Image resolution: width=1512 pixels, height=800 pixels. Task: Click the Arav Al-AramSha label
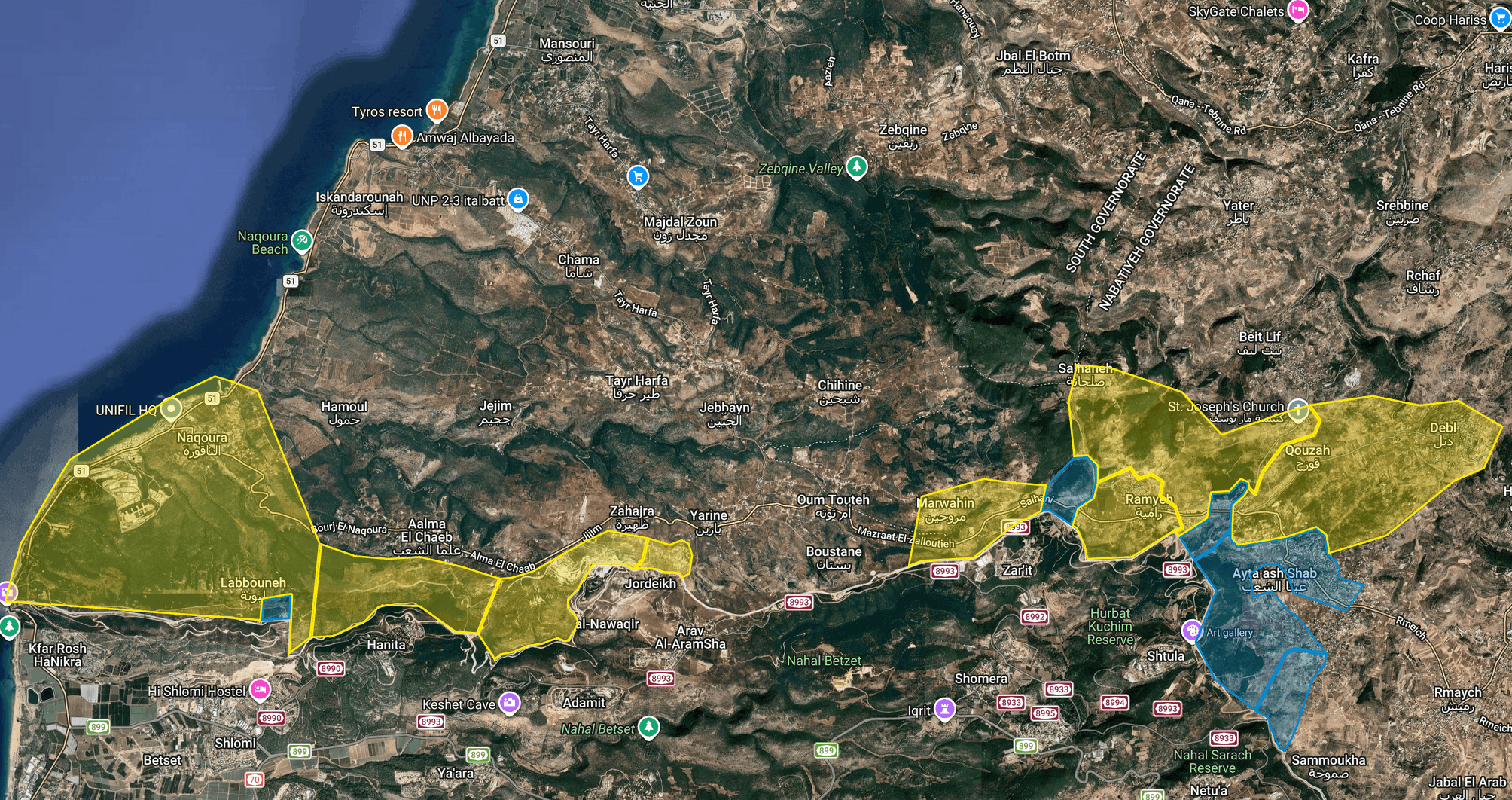point(690,637)
